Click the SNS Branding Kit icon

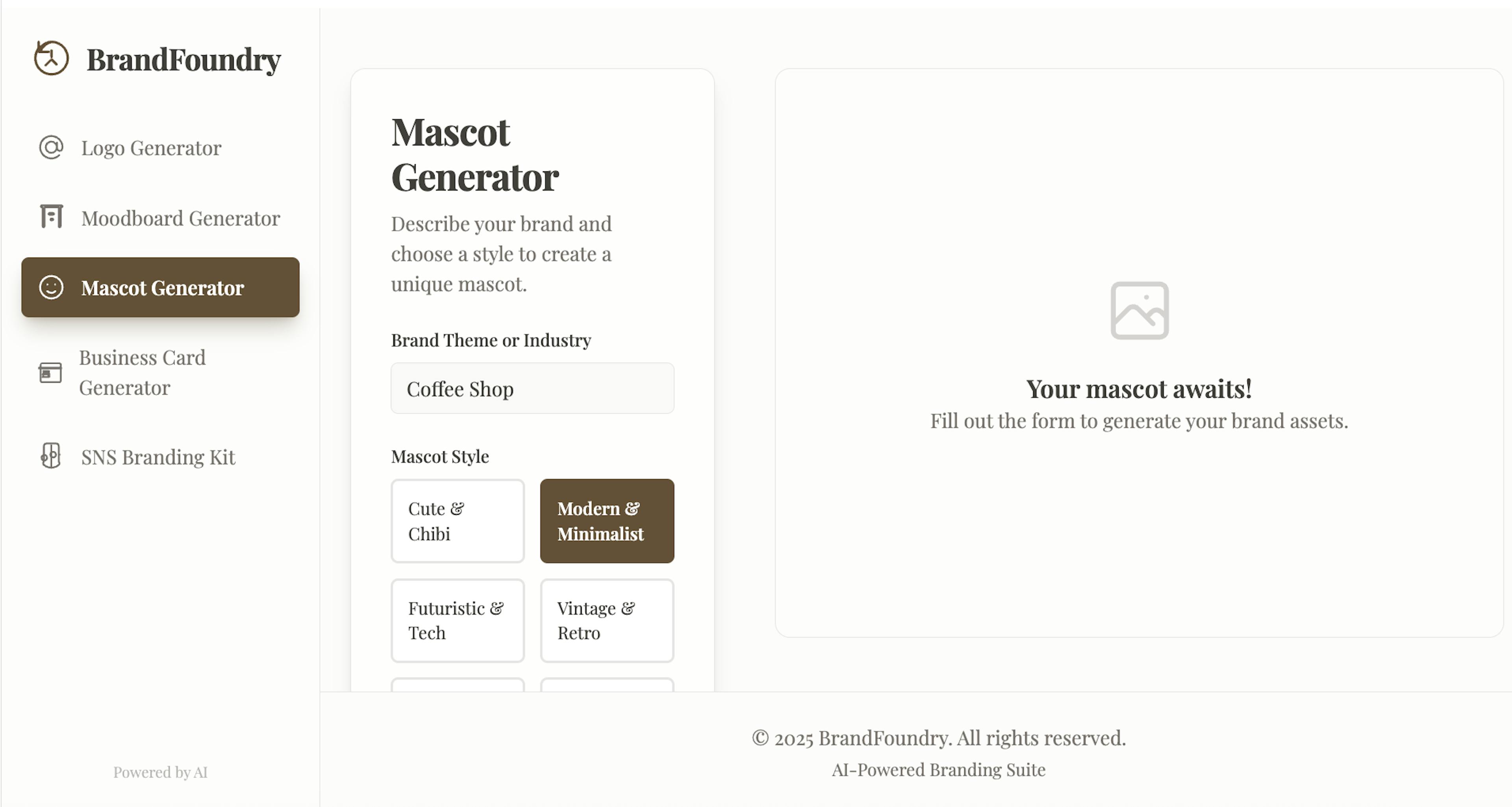click(51, 456)
